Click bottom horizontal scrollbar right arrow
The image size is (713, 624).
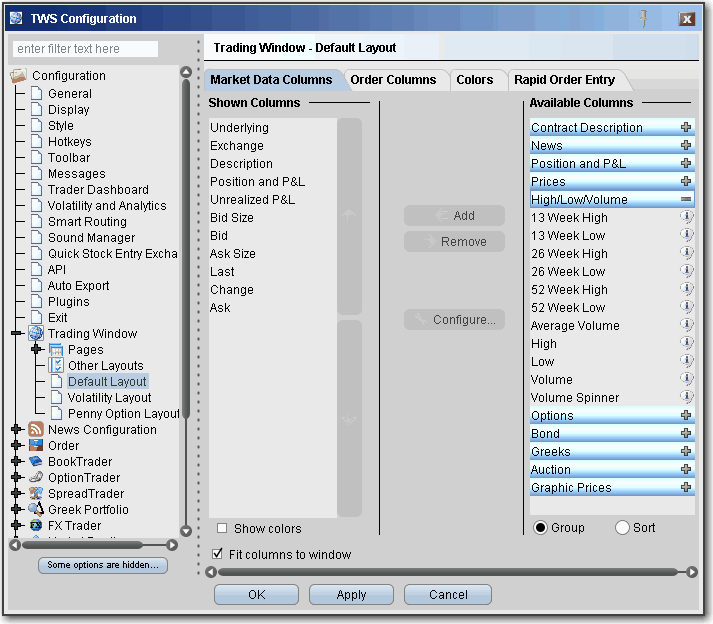pos(692,572)
